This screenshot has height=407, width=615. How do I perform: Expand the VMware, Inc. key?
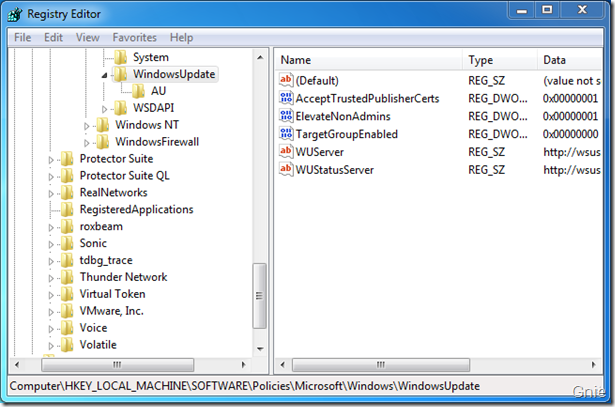pos(51,312)
